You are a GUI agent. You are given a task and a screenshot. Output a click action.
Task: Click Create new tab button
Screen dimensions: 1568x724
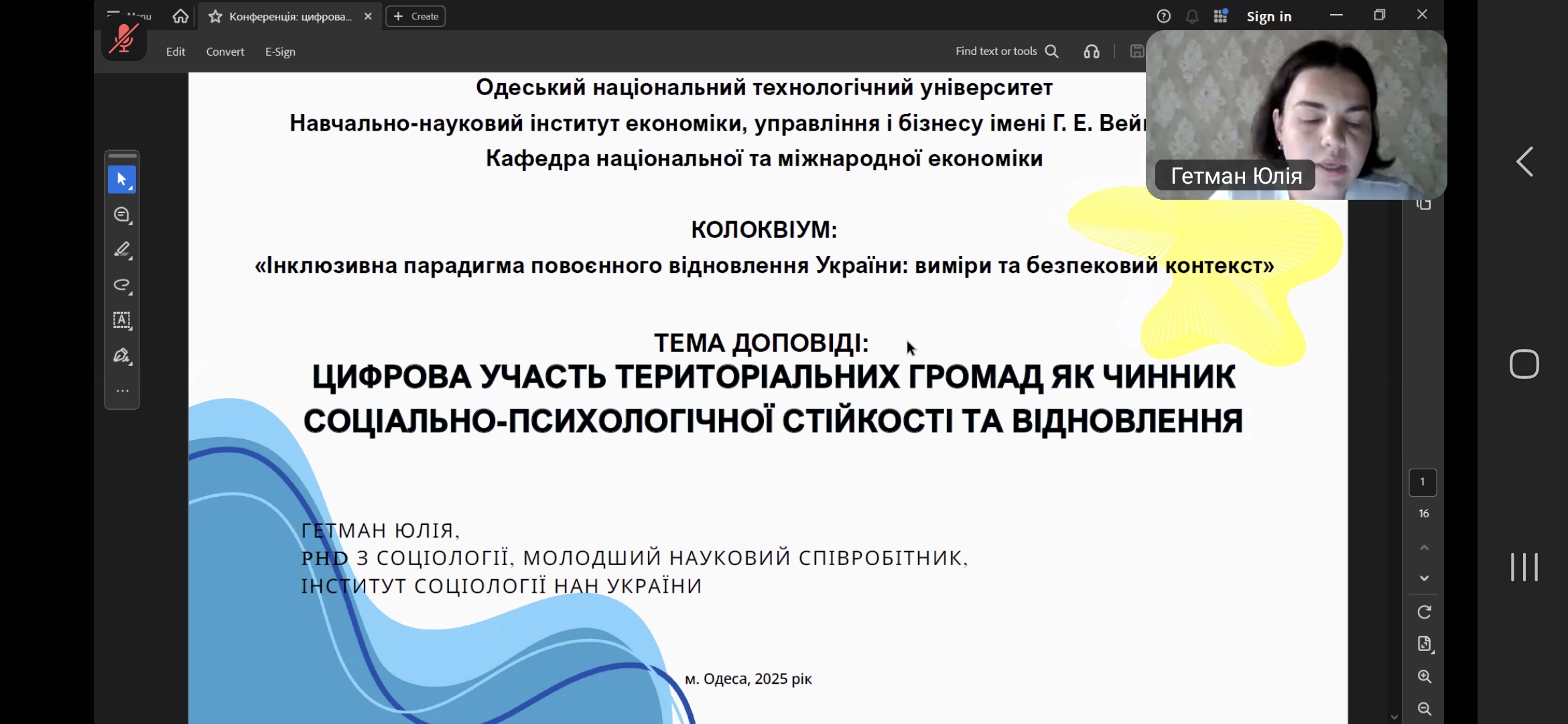[x=415, y=16]
